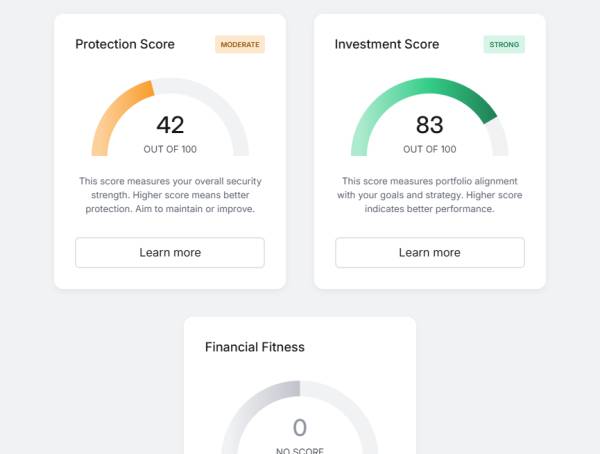
Task: Click the MODERATE badge
Action: 240,44
